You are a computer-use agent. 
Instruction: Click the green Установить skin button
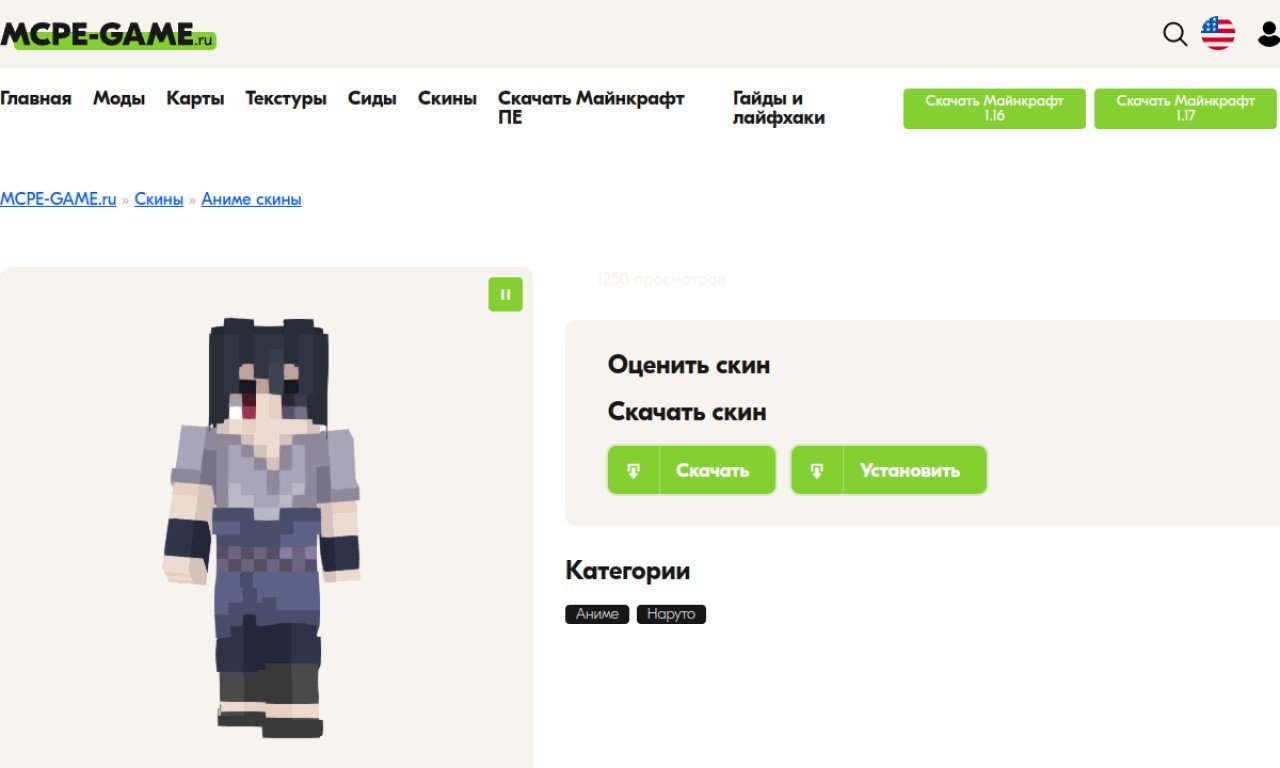889,470
